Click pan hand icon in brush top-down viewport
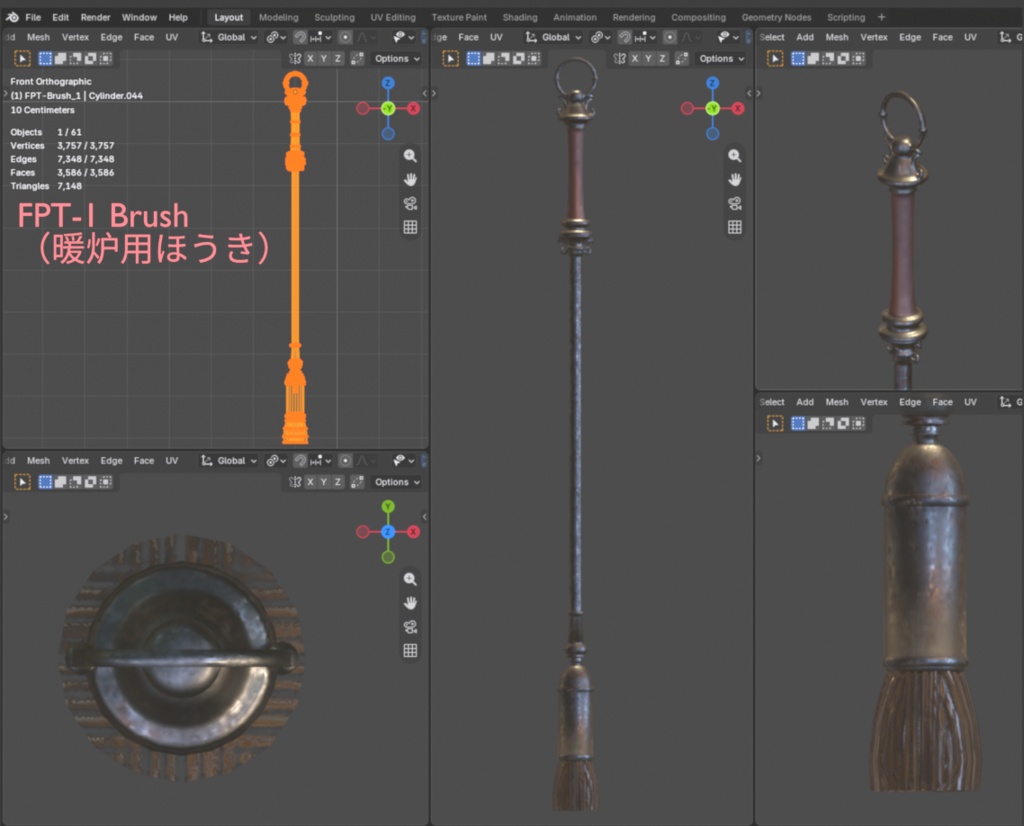 410,603
